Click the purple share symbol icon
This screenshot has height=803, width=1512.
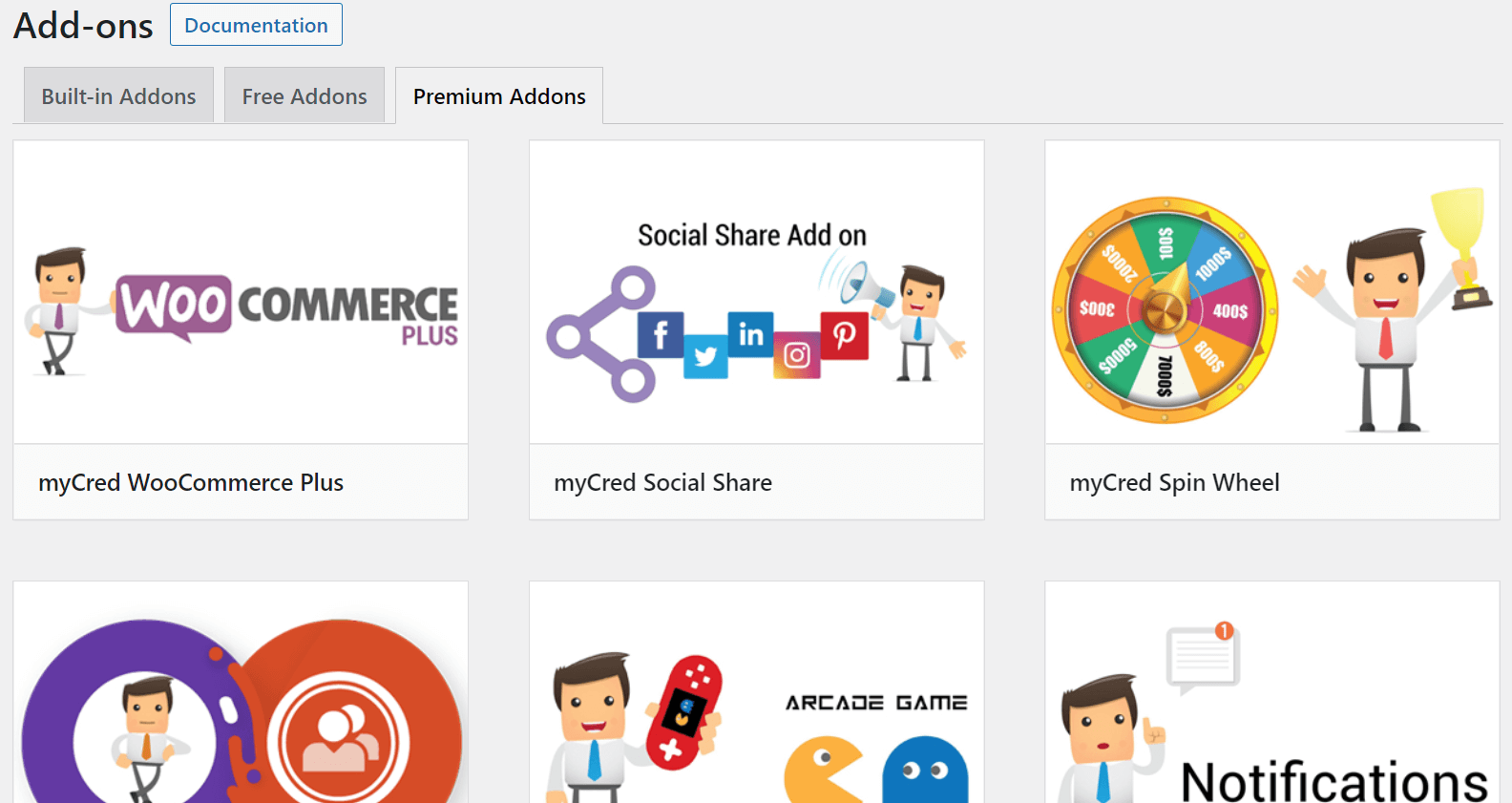pyautogui.click(x=601, y=334)
